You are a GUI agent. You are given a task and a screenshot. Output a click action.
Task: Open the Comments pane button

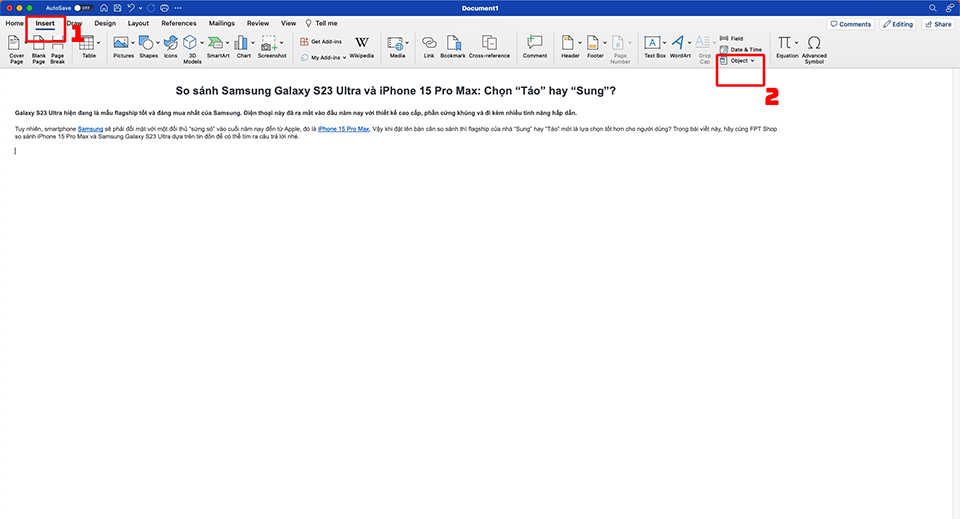point(850,24)
